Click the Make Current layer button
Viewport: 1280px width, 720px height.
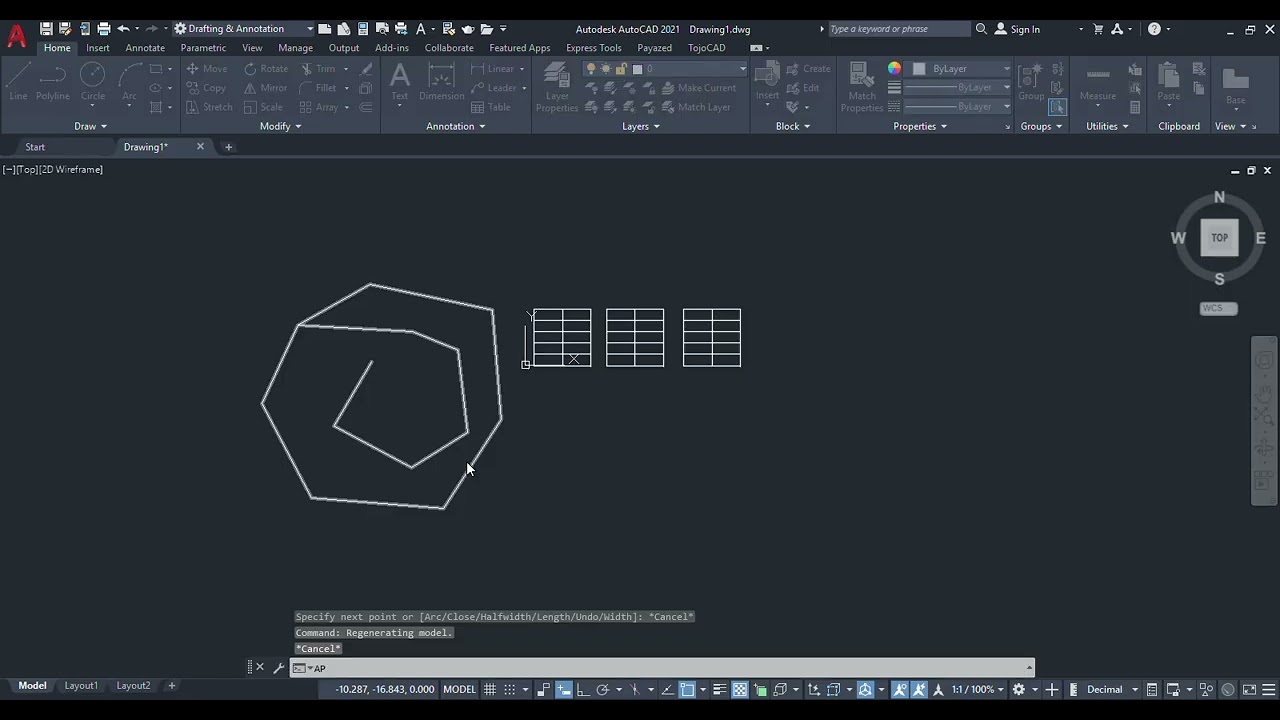pos(698,88)
